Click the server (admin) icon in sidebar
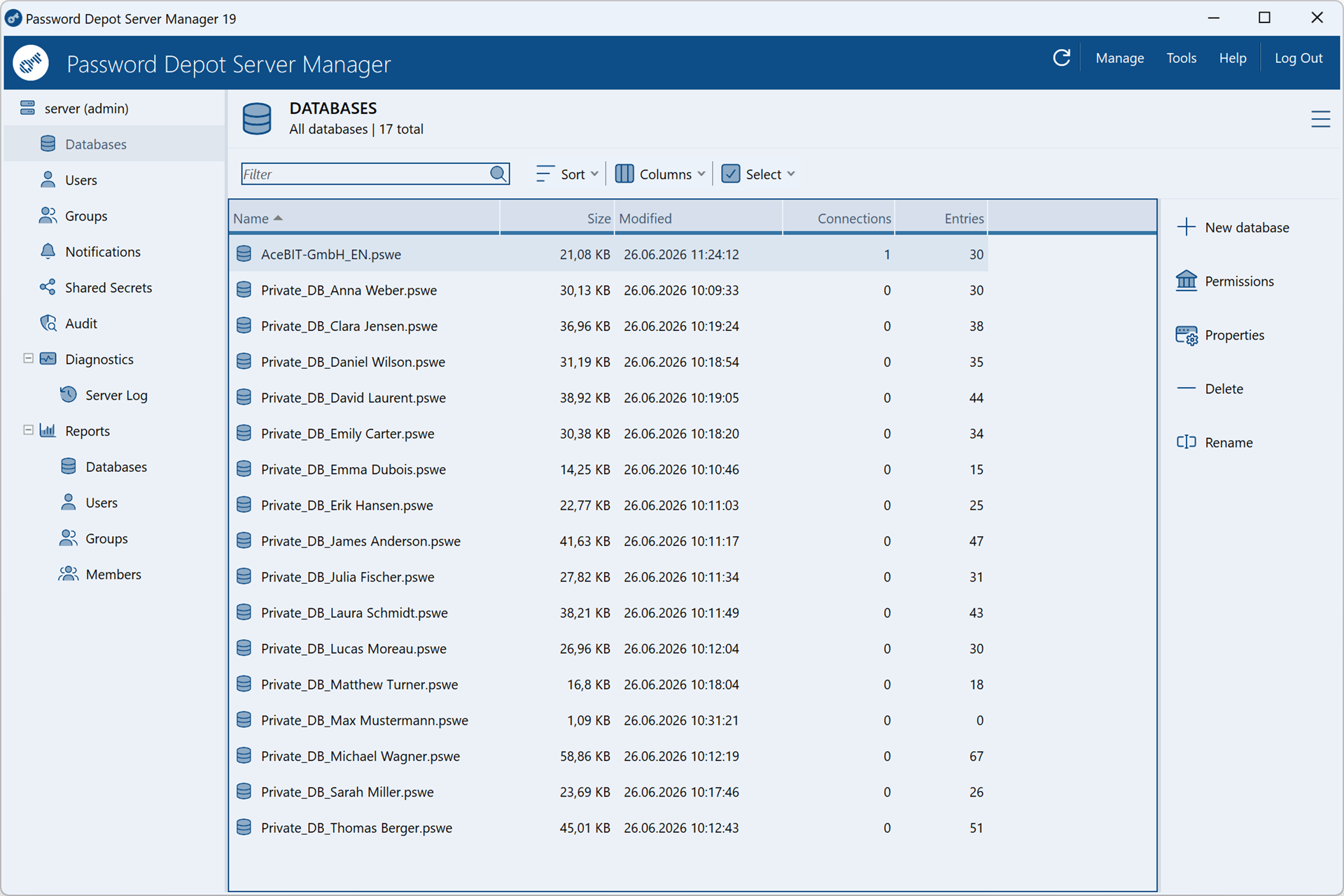This screenshot has width=1344, height=896. click(x=27, y=108)
